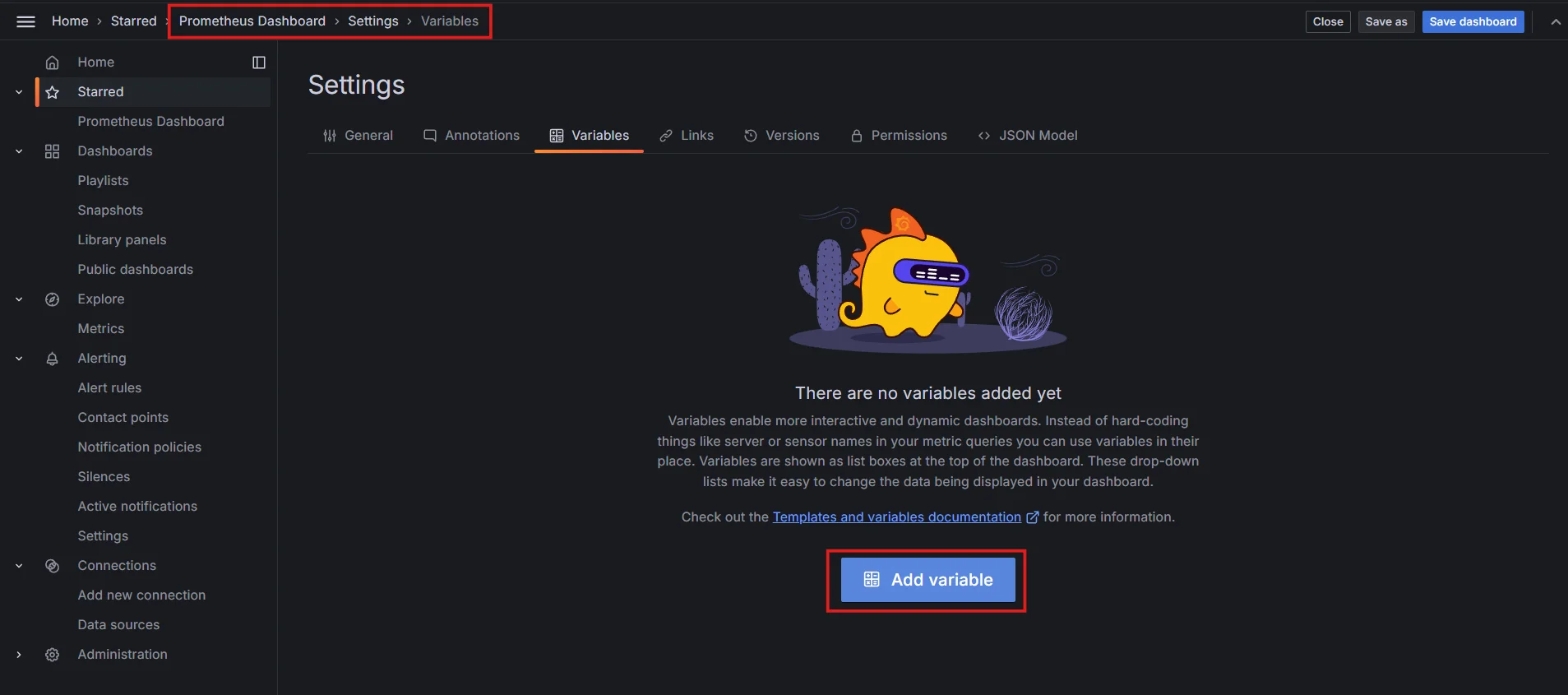
Task: Undock the sidebar menu panel icon
Action: (x=259, y=63)
